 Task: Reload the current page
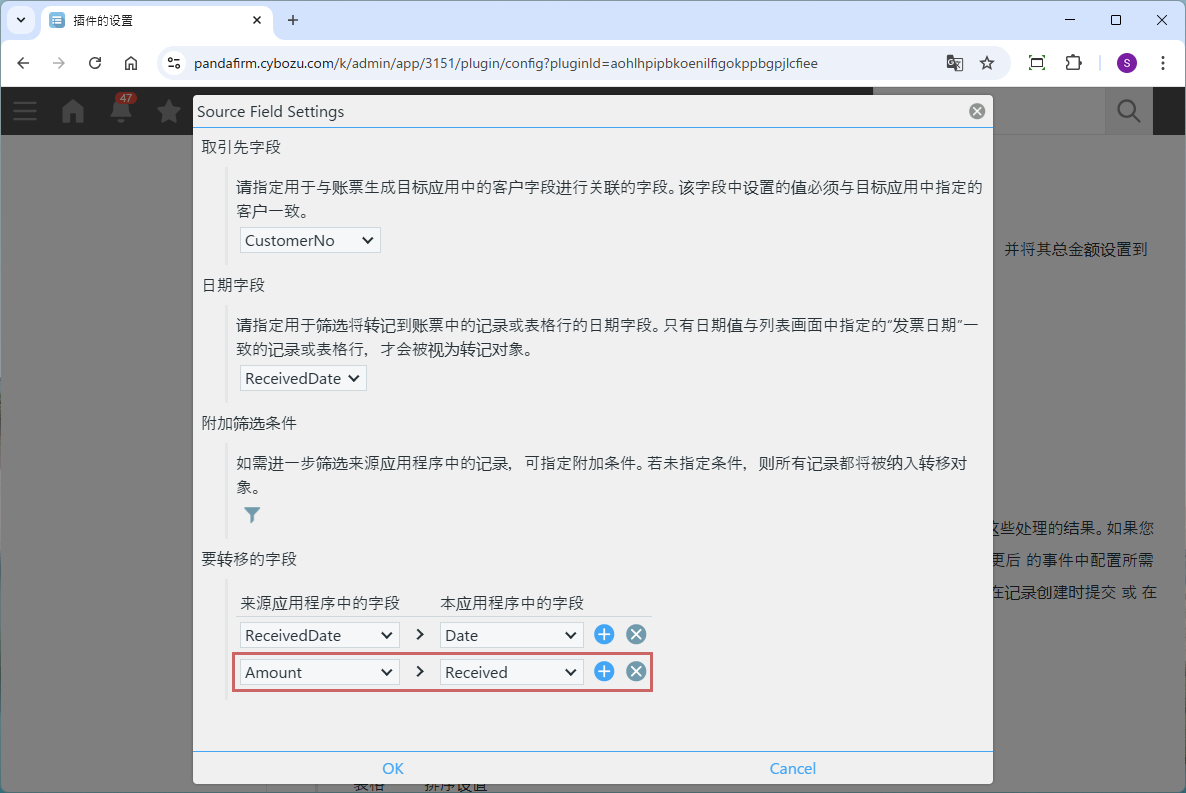tap(95, 63)
